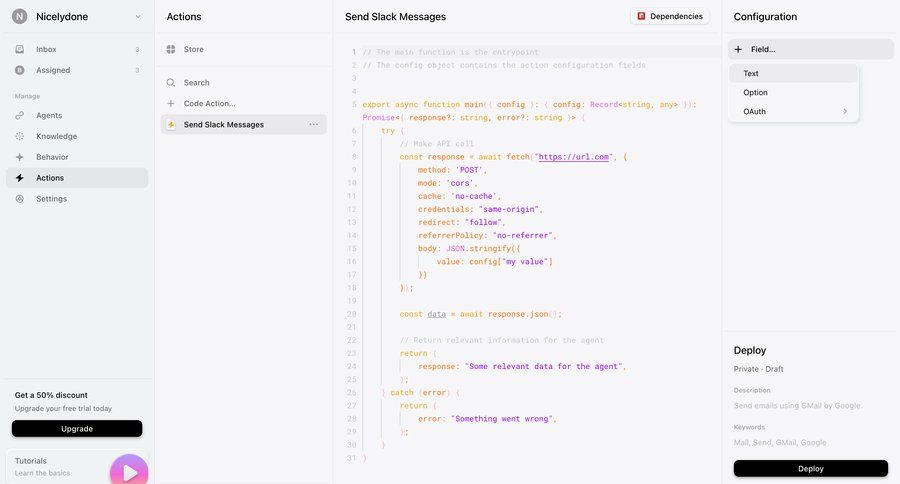Viewport: 900px width, 484px height.
Task: Click the Settings gear icon
Action: 20,199
